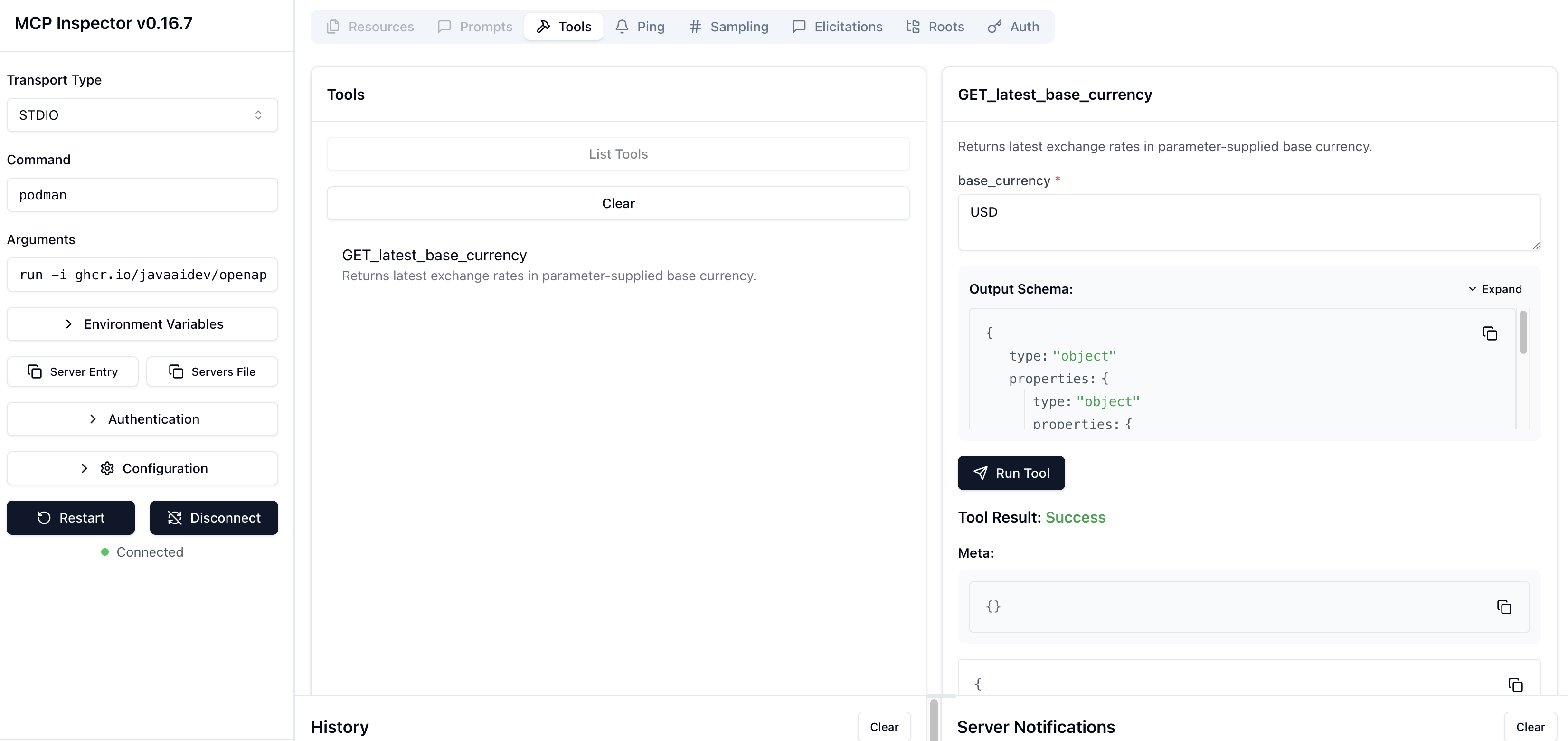
Task: Restart the server connection
Action: [x=71, y=518]
